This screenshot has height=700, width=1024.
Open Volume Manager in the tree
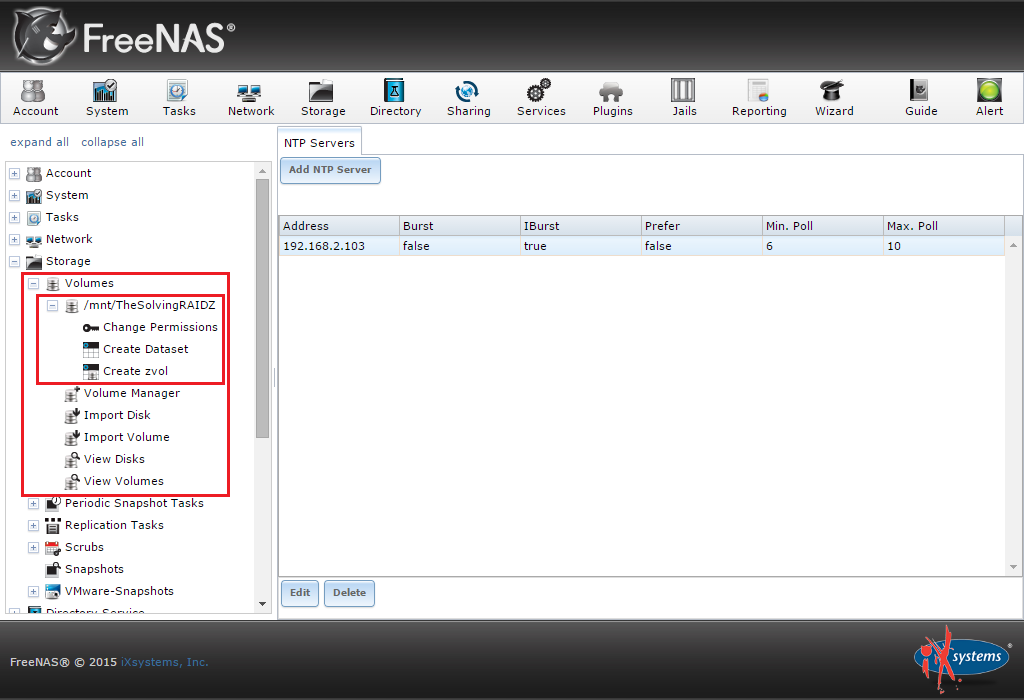132,393
